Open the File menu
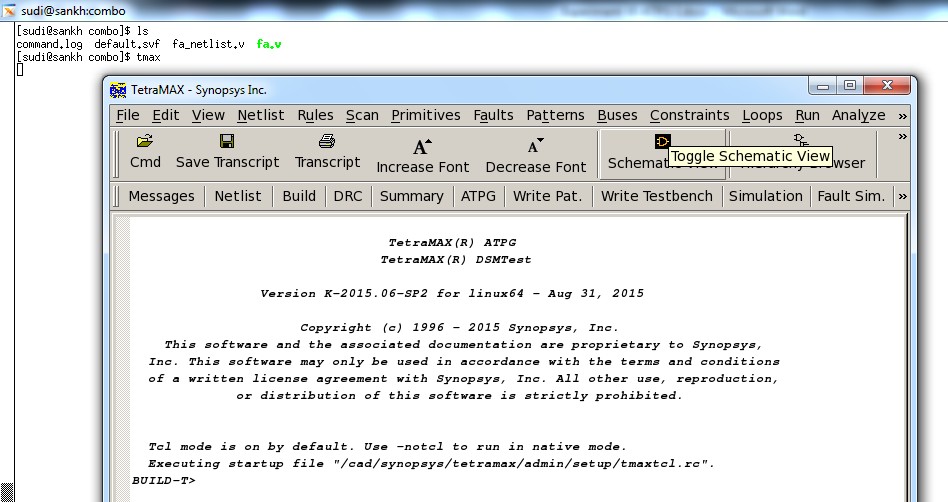 click(128, 115)
